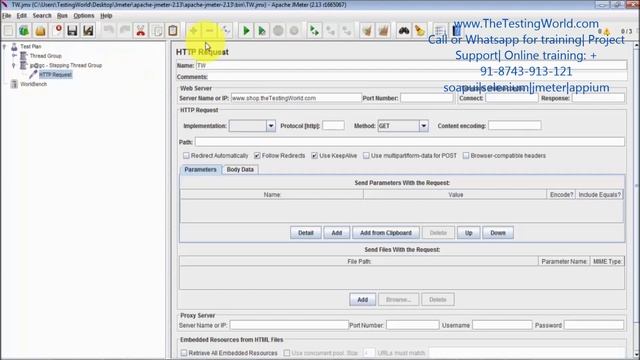Click the Toggle enable/disable toolbar icon
The width and height of the screenshot is (640, 360).
click(x=226, y=31)
